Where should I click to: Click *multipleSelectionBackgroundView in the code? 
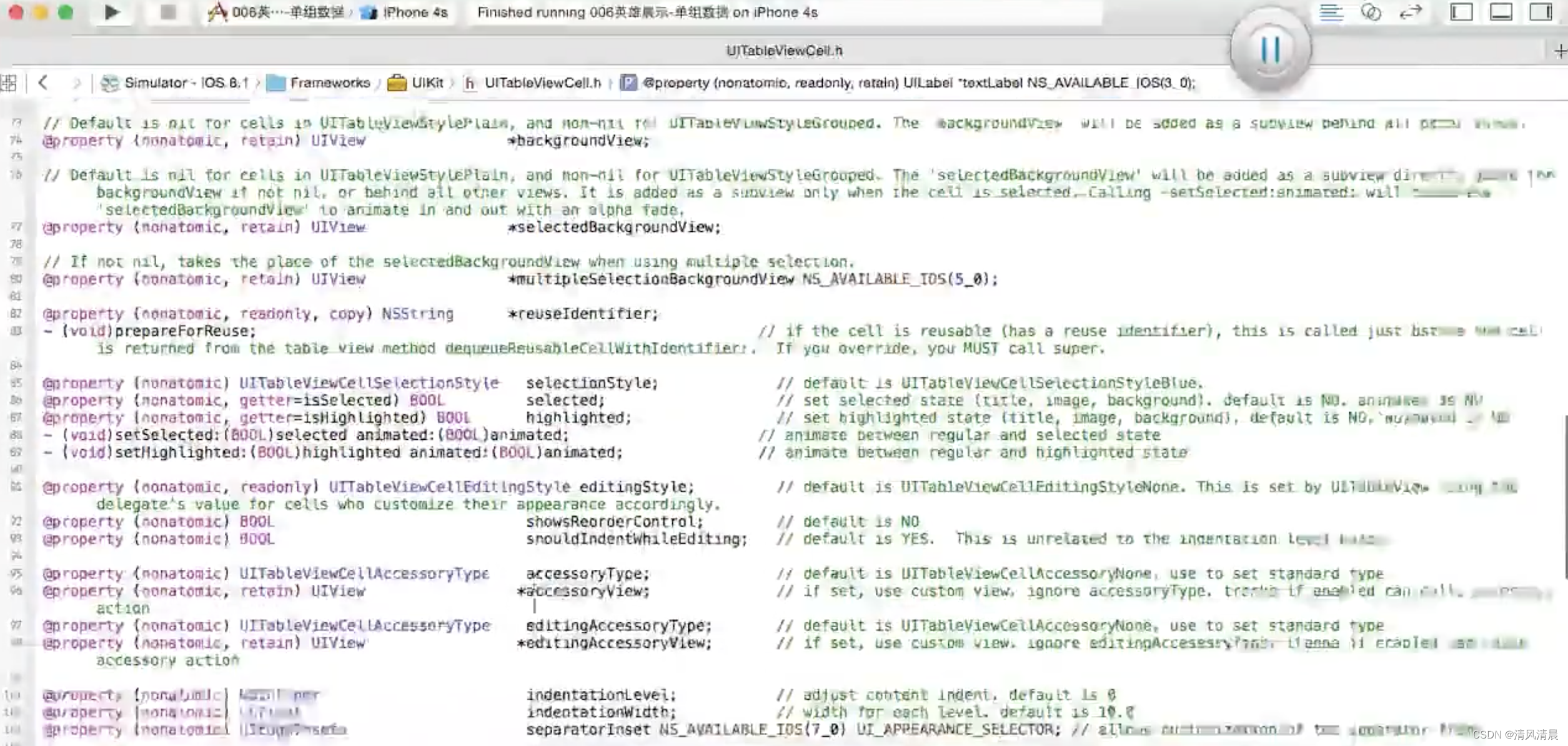650,279
